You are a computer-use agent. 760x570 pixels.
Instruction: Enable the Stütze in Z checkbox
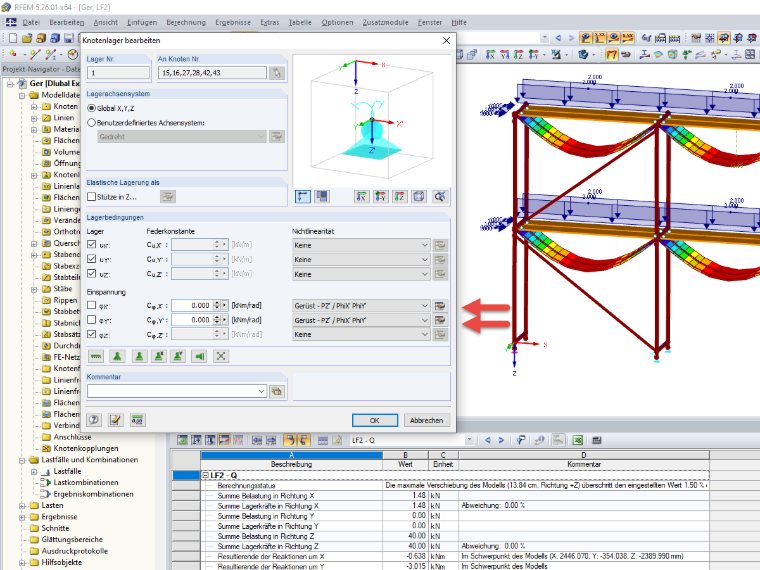point(92,197)
